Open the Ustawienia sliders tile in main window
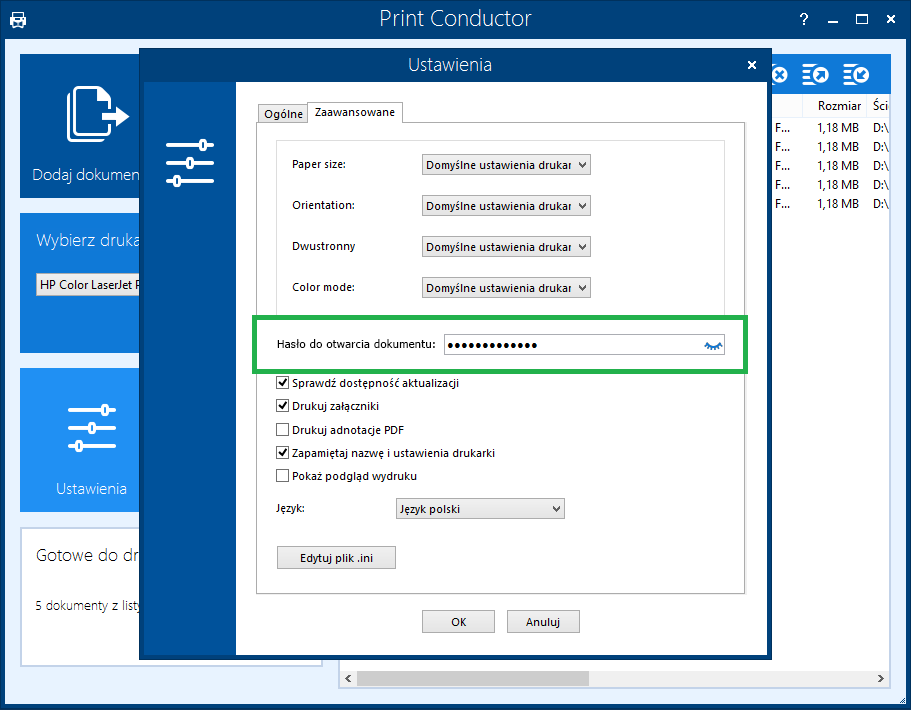The height and width of the screenshot is (710, 911). click(x=80, y=440)
